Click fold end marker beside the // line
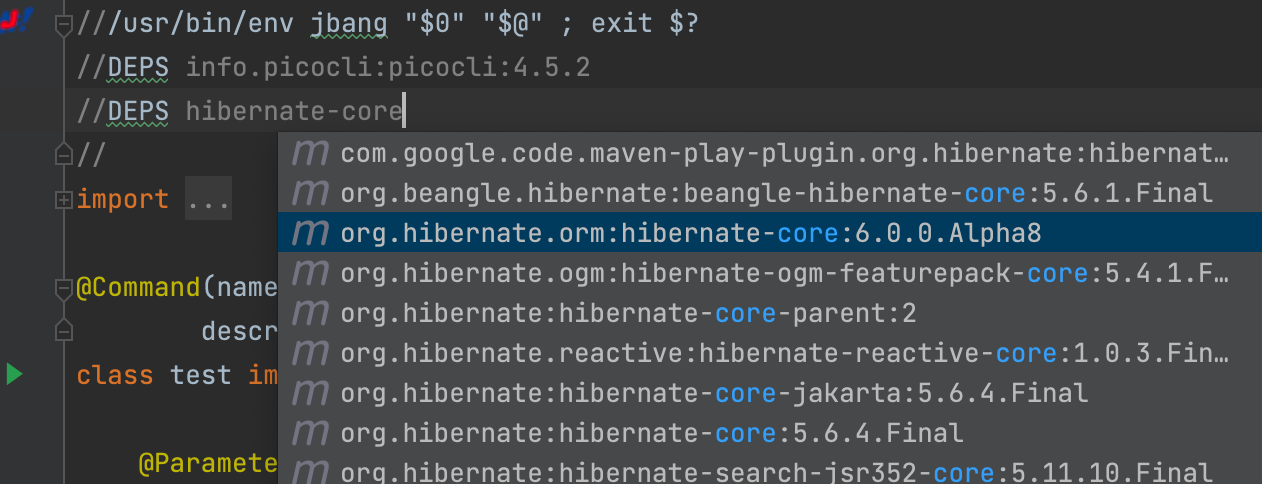1262x484 pixels. (63, 154)
